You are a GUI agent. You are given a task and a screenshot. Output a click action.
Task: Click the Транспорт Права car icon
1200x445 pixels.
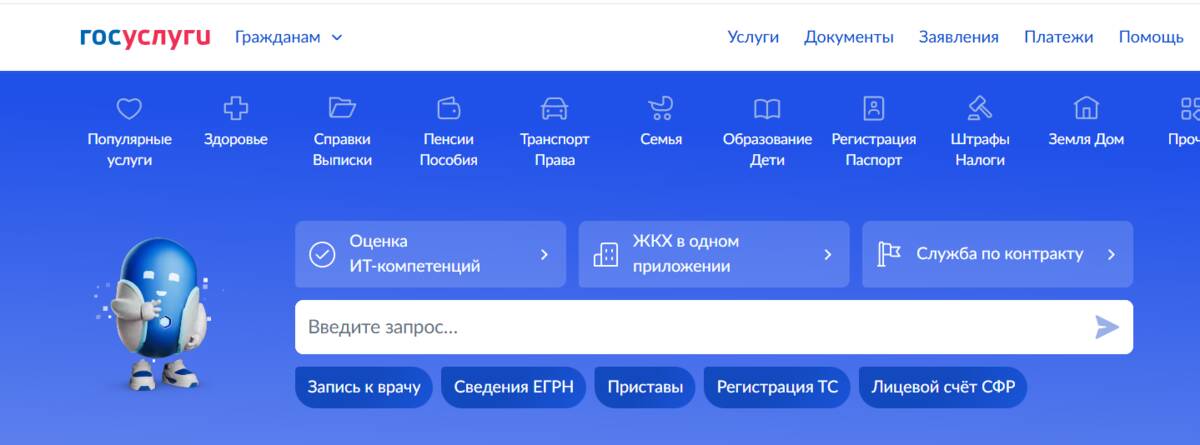click(554, 108)
